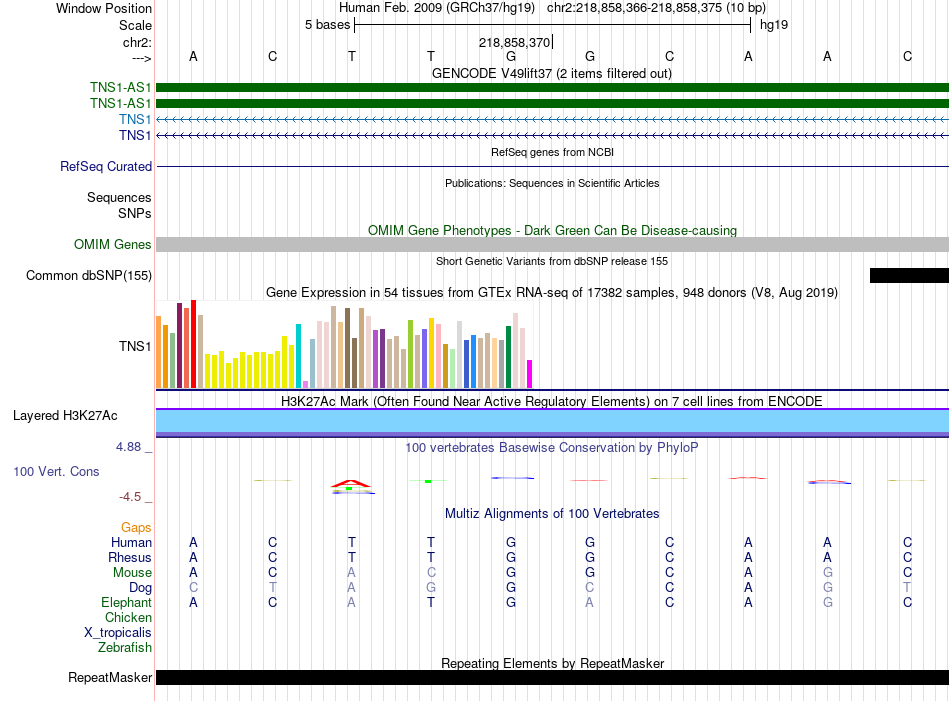The width and height of the screenshot is (950, 701).
Task: Click the 4.88 PhyloP maximum value
Action: click(x=128, y=447)
